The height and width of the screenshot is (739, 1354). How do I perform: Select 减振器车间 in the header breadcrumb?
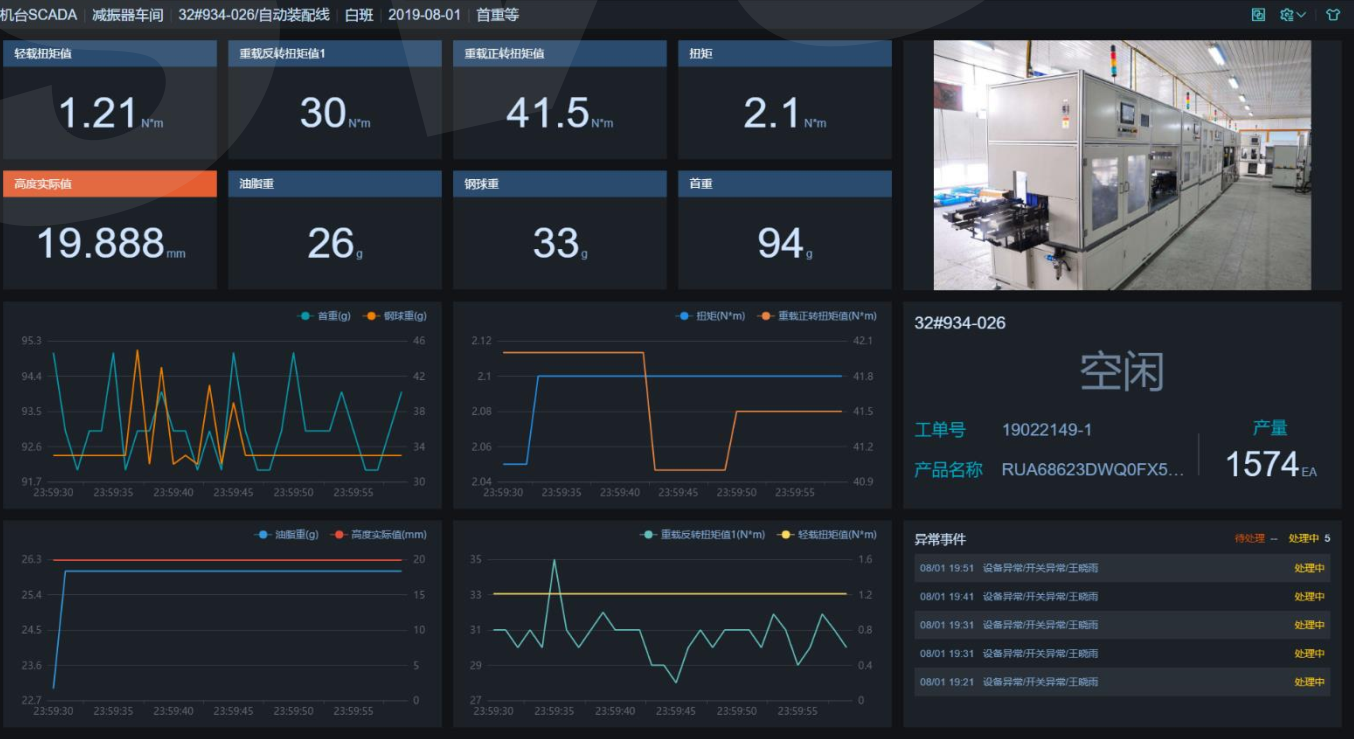click(127, 15)
